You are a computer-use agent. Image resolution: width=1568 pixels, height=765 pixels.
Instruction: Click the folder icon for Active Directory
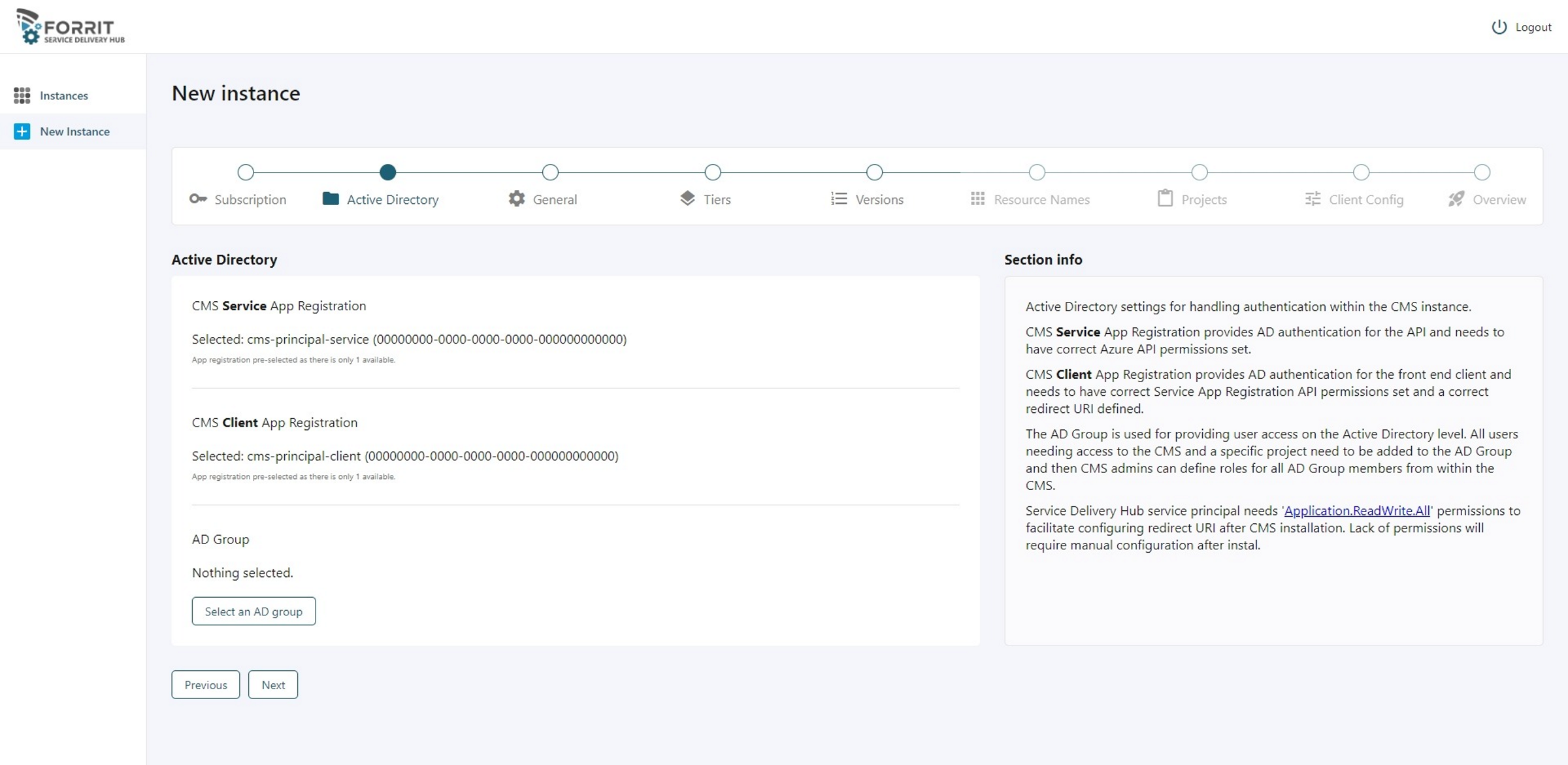pyautogui.click(x=331, y=199)
